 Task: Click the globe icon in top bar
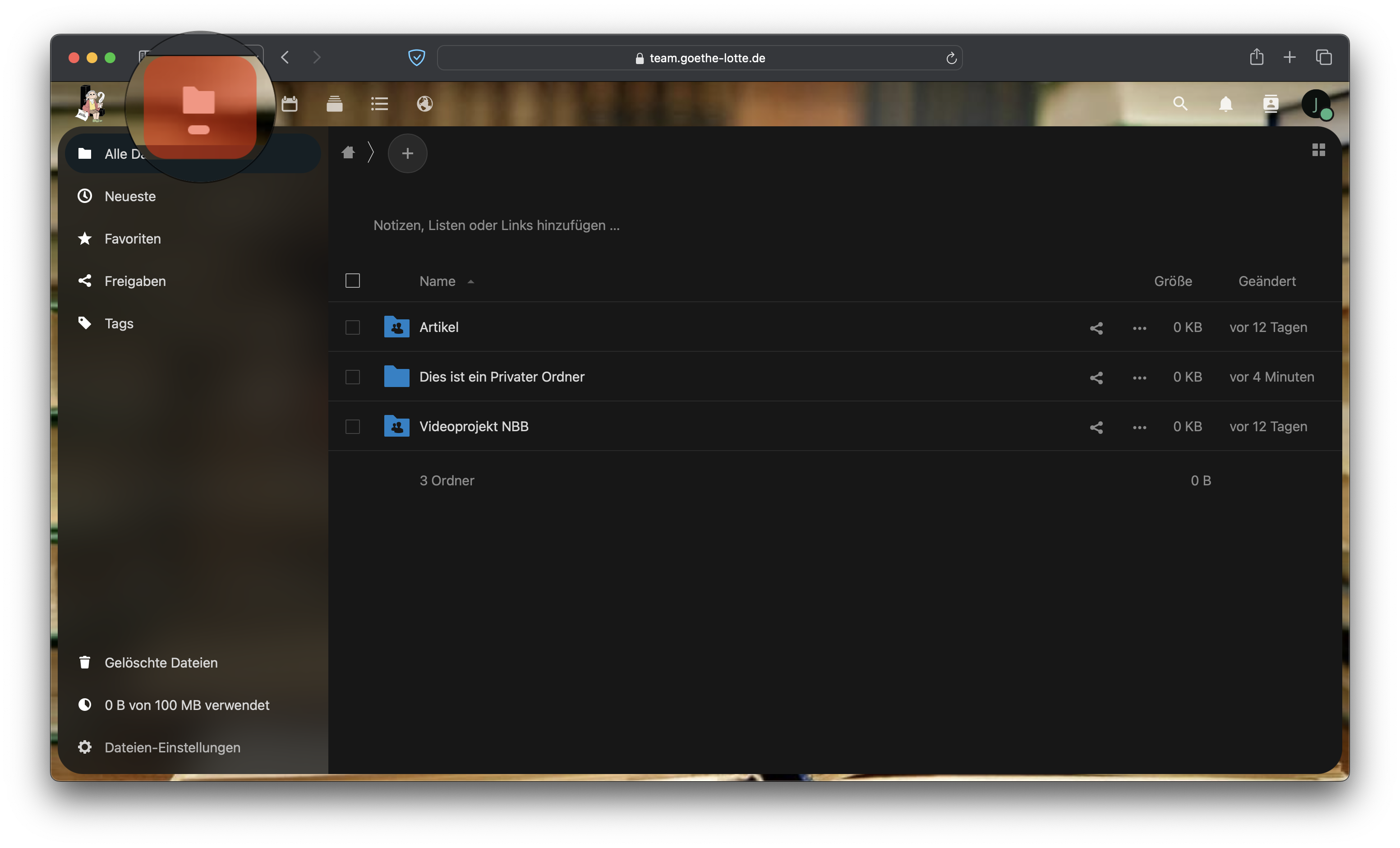coord(424,104)
